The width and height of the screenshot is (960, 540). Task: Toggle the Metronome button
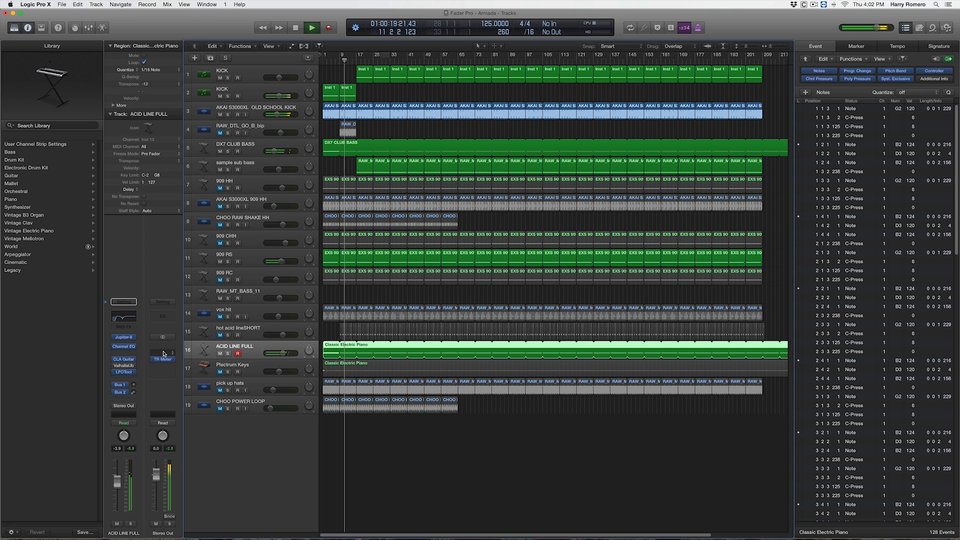[699, 28]
